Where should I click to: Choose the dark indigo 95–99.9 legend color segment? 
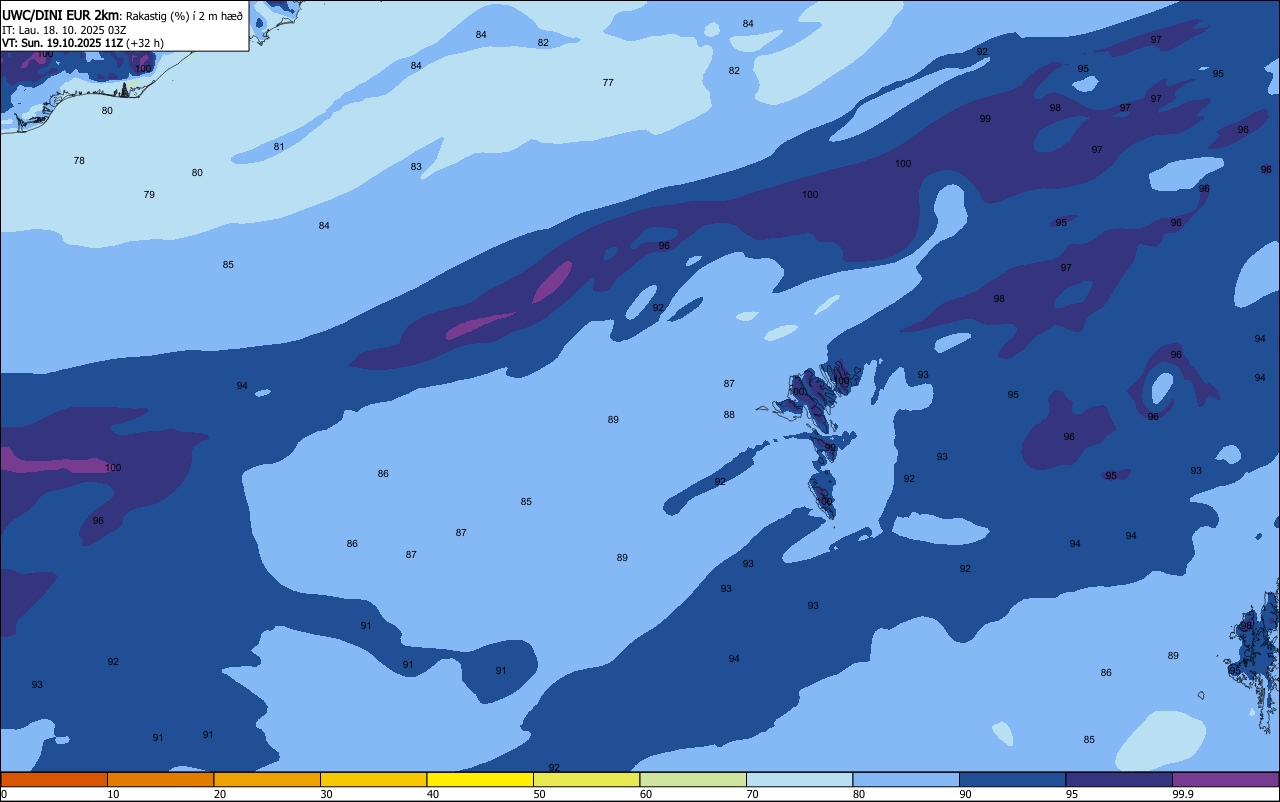tap(1119, 779)
